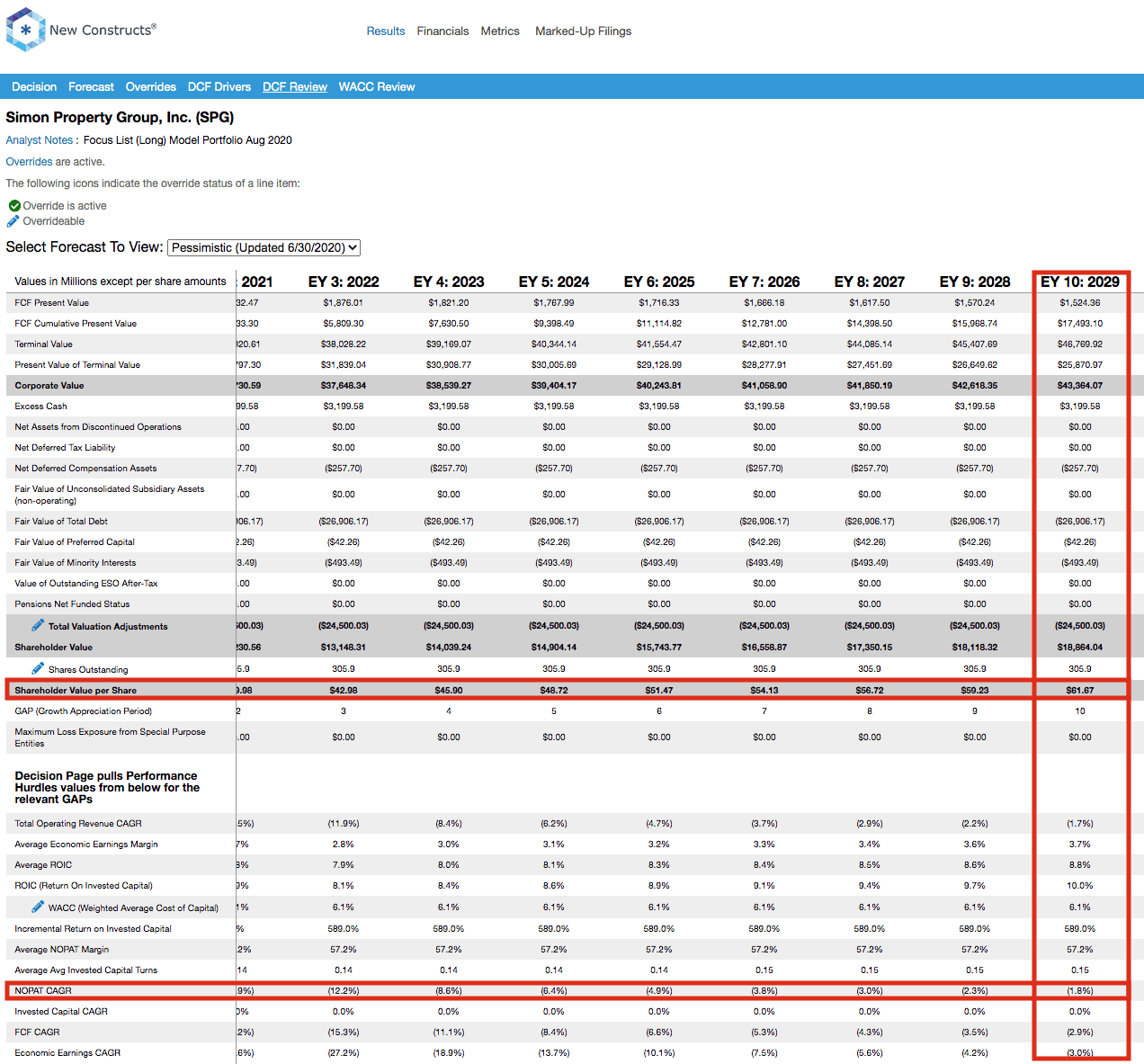Switch to the Overrides tab
The height and width of the screenshot is (1064, 1144).
151,86
